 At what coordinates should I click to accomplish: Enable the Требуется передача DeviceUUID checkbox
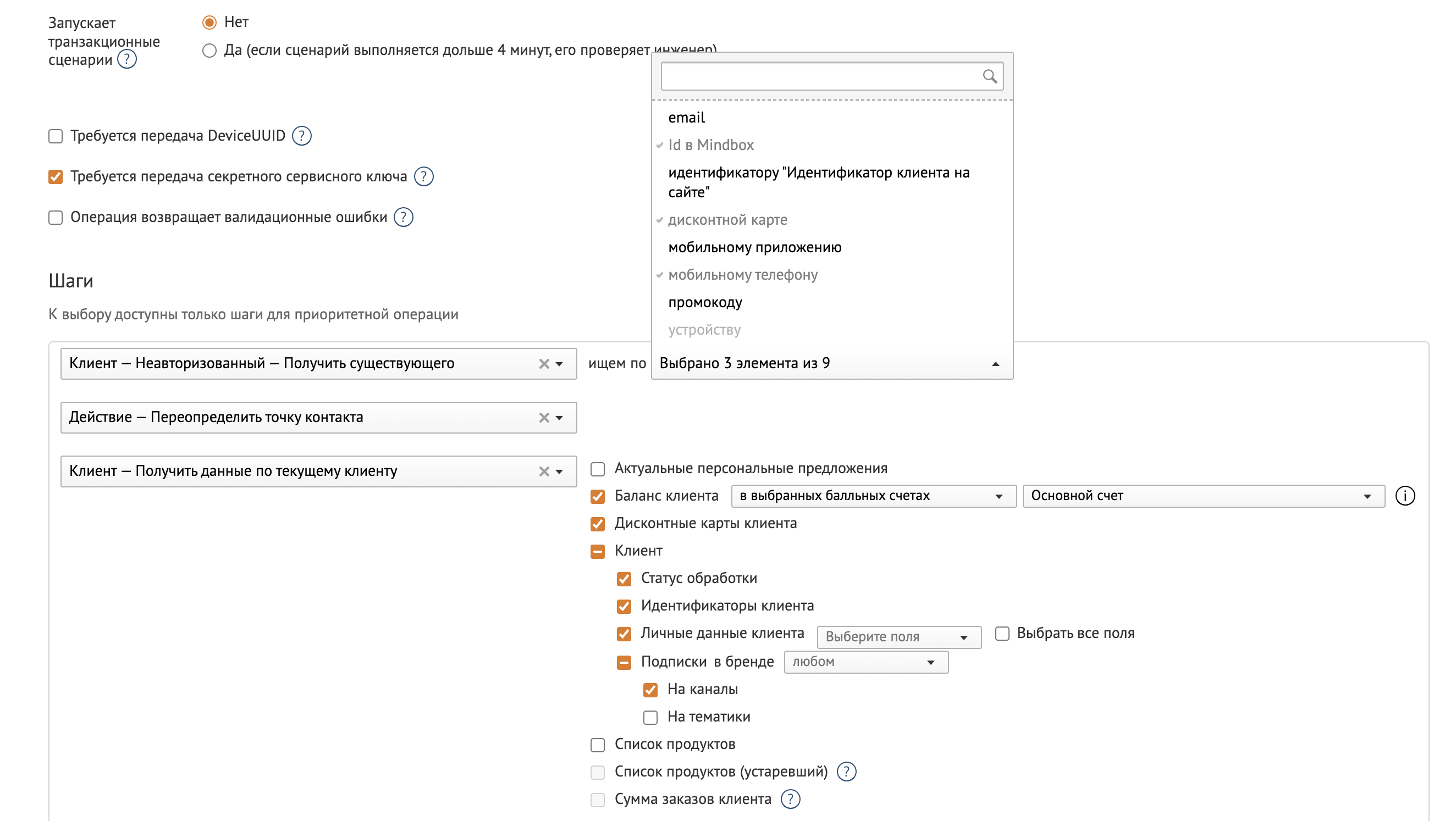tap(56, 136)
